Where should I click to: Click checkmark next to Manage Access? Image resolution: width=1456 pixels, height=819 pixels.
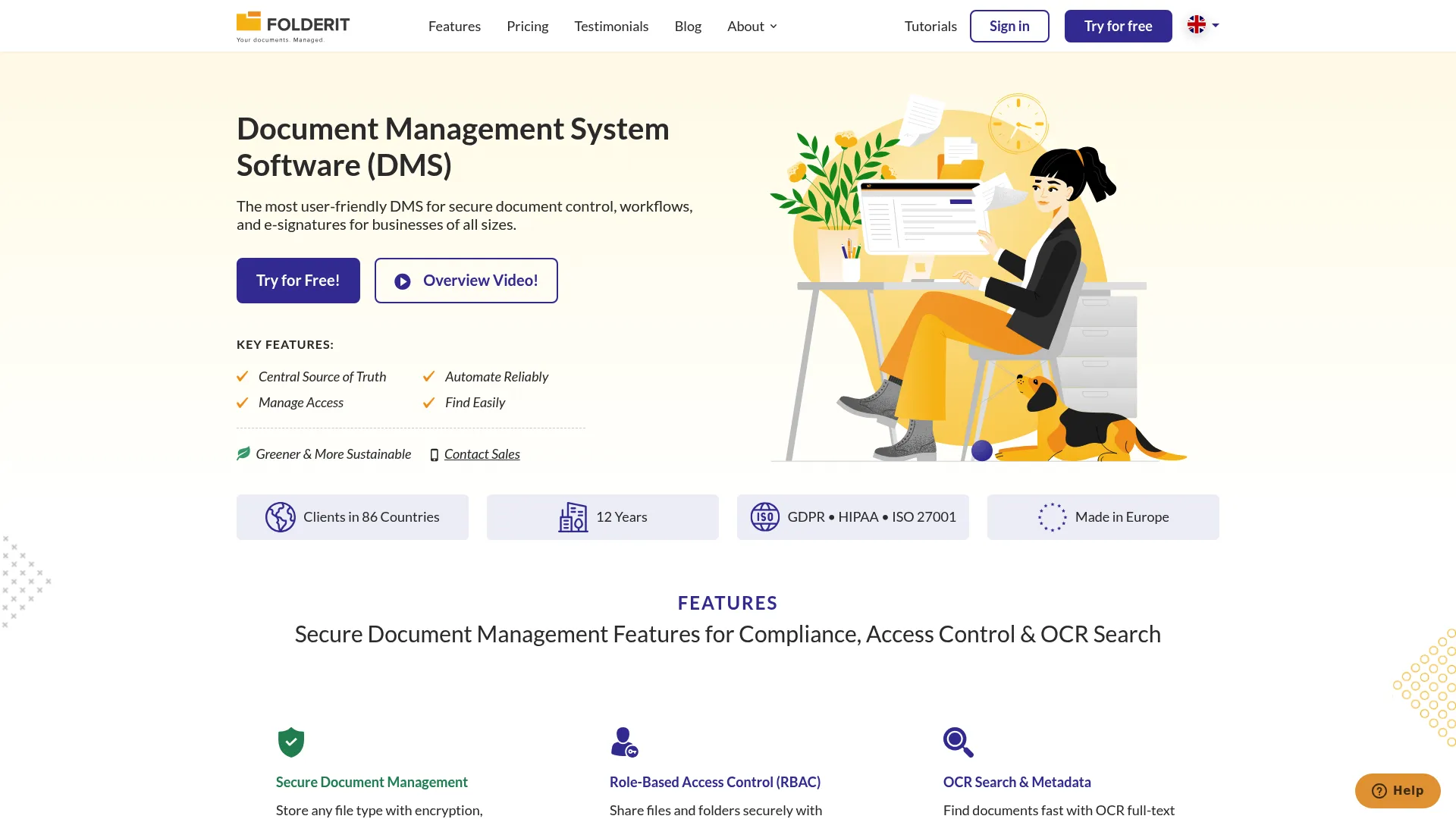click(x=243, y=403)
